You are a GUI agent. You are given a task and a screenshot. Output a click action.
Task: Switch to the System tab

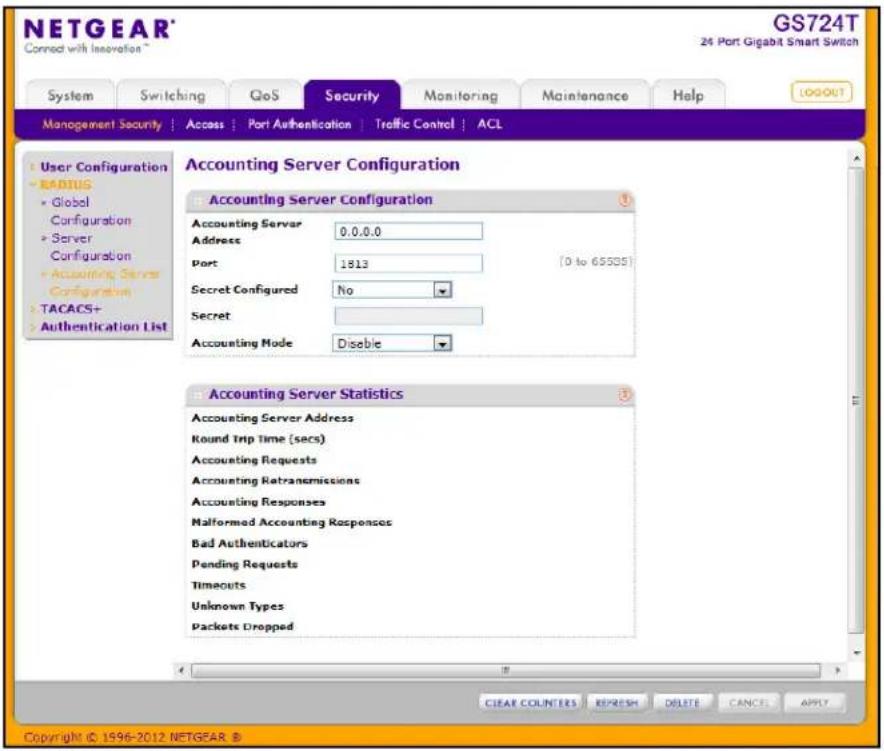70,95
